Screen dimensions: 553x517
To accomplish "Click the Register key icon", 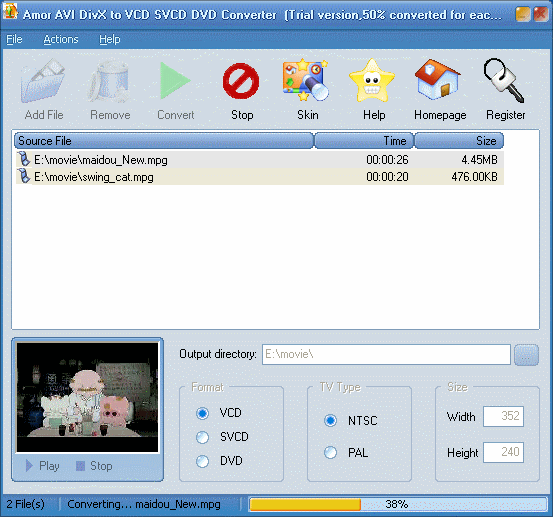I will point(504,81).
